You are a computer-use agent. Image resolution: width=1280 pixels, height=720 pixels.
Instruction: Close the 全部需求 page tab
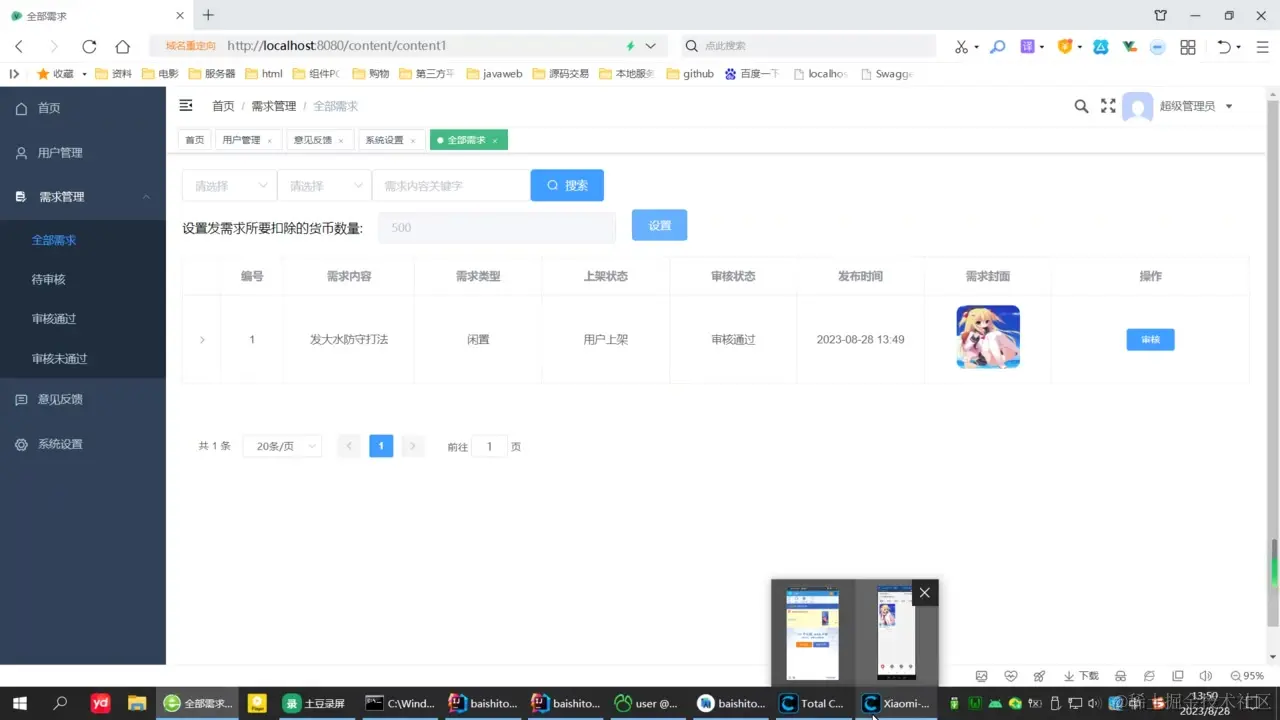pyautogui.click(x=495, y=141)
